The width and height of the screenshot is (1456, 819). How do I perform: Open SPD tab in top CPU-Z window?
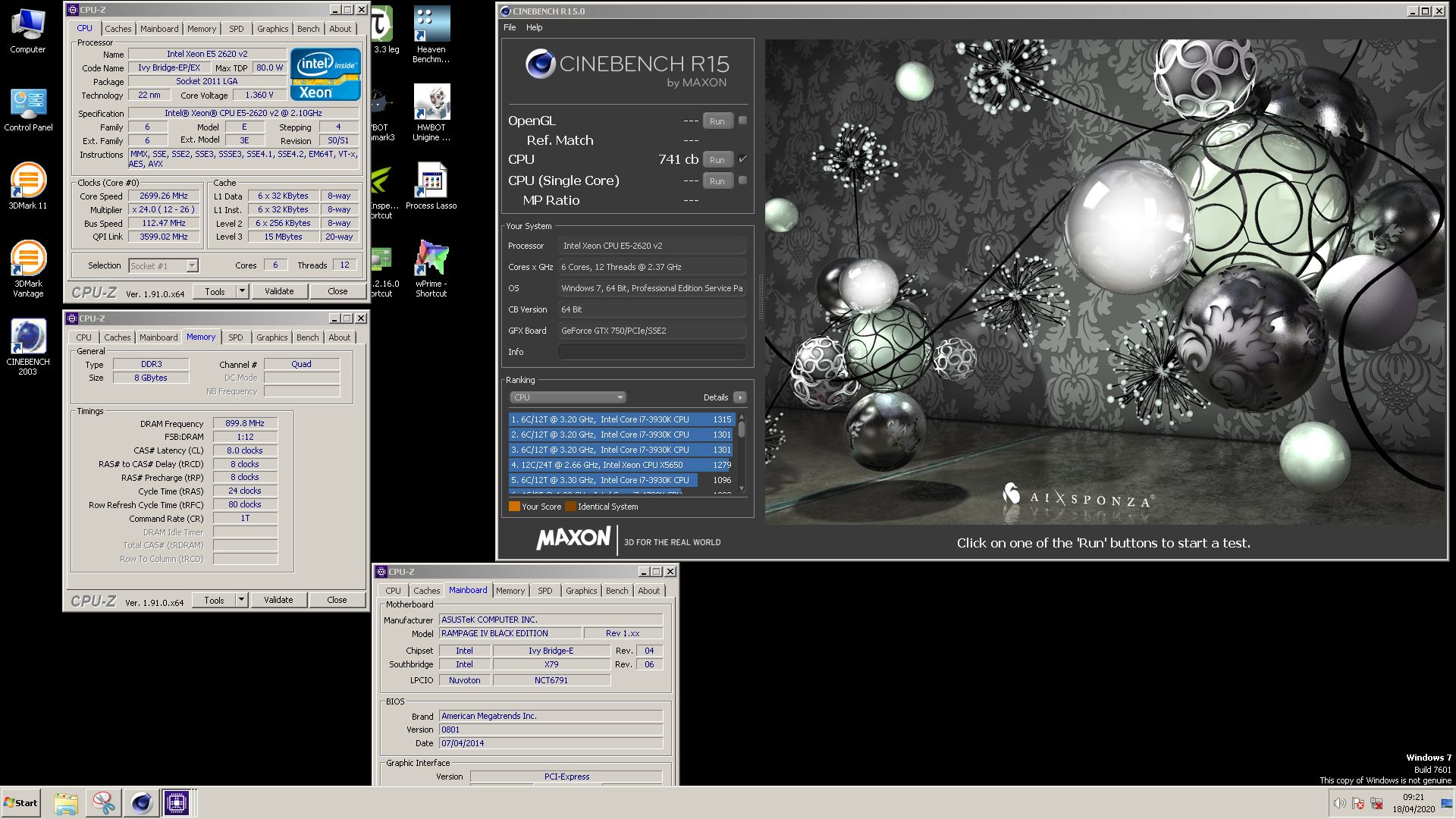tap(237, 29)
